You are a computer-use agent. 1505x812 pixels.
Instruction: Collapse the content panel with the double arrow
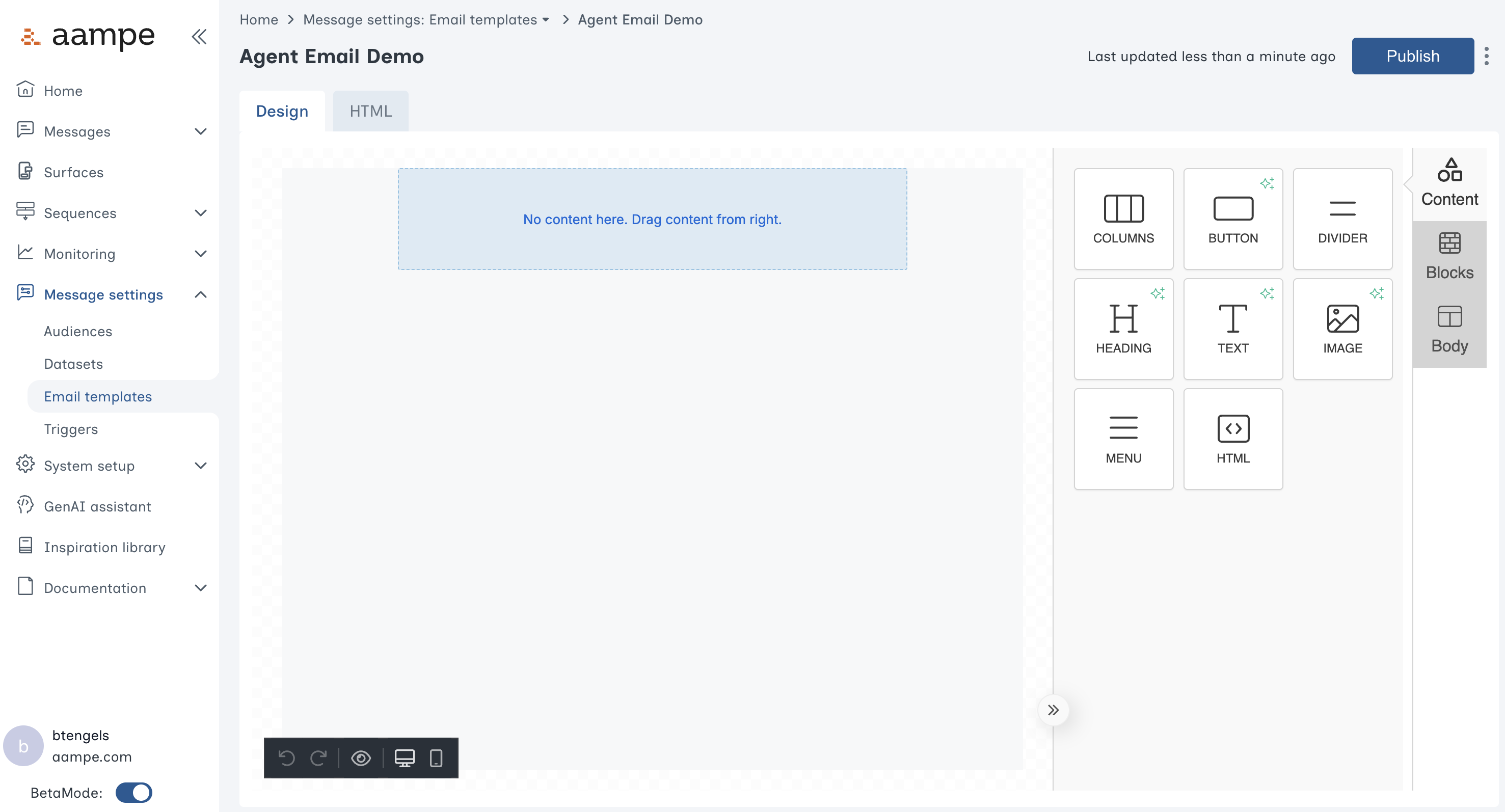[x=1053, y=710]
